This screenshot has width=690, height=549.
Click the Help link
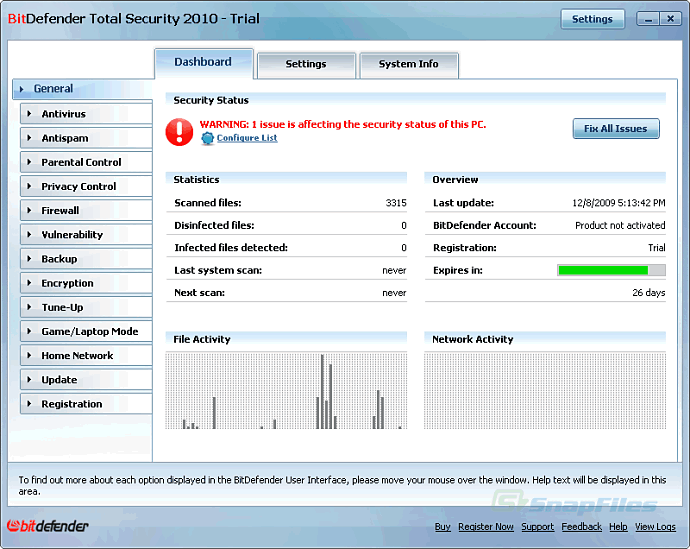point(618,527)
